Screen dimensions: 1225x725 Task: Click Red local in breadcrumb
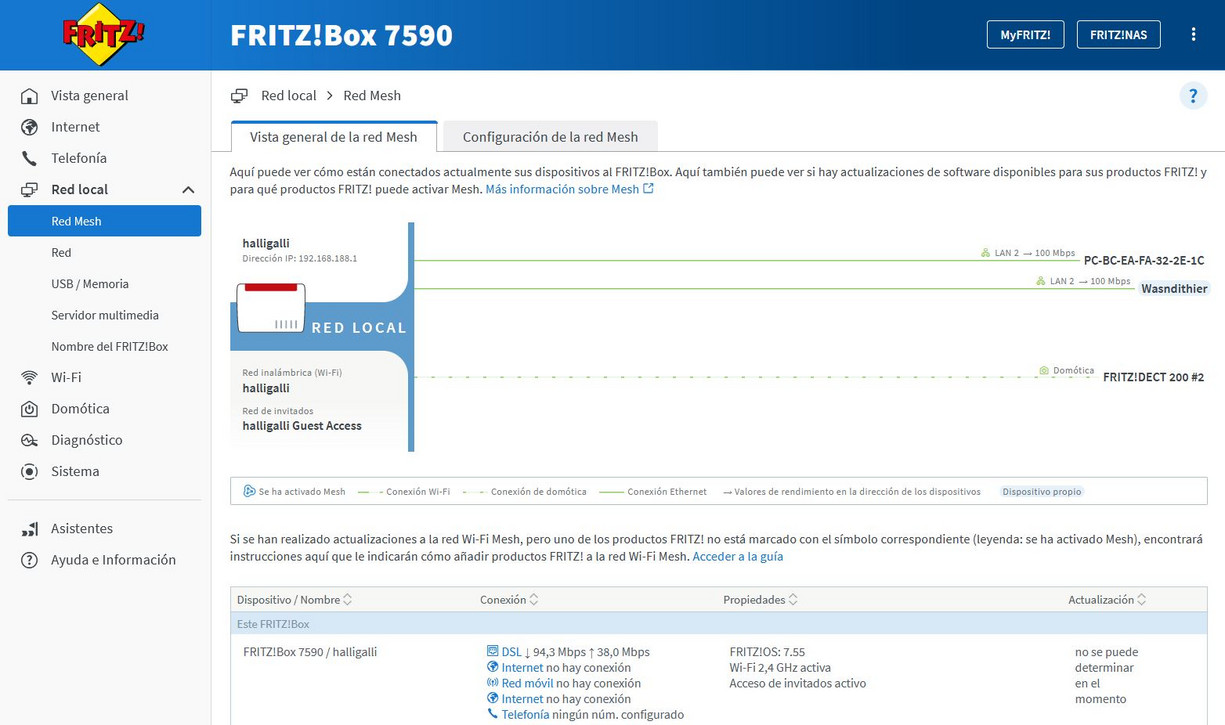pos(288,96)
